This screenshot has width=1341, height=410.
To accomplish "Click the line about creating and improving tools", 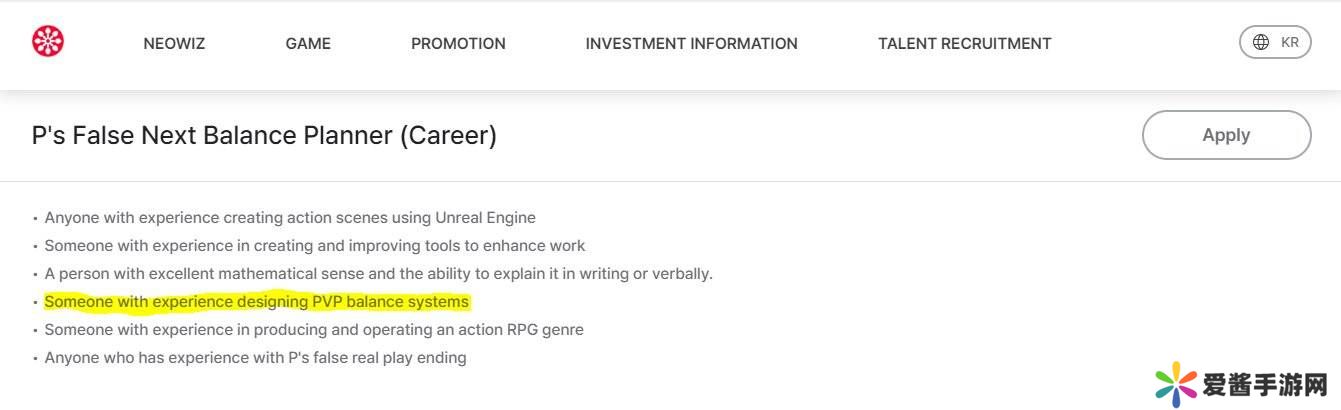I will click(x=315, y=246).
